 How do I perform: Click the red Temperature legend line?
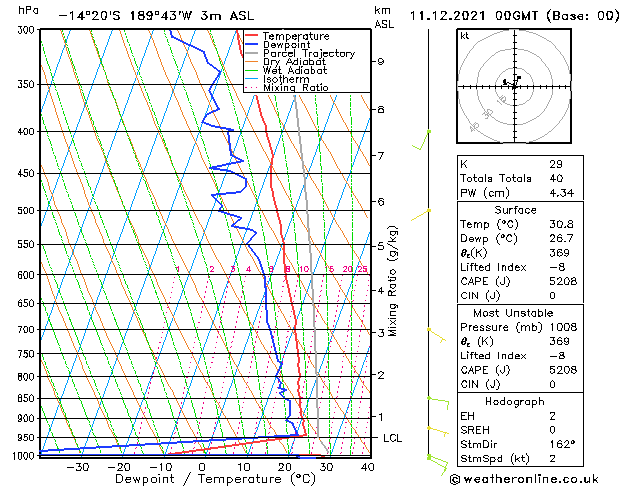point(251,36)
